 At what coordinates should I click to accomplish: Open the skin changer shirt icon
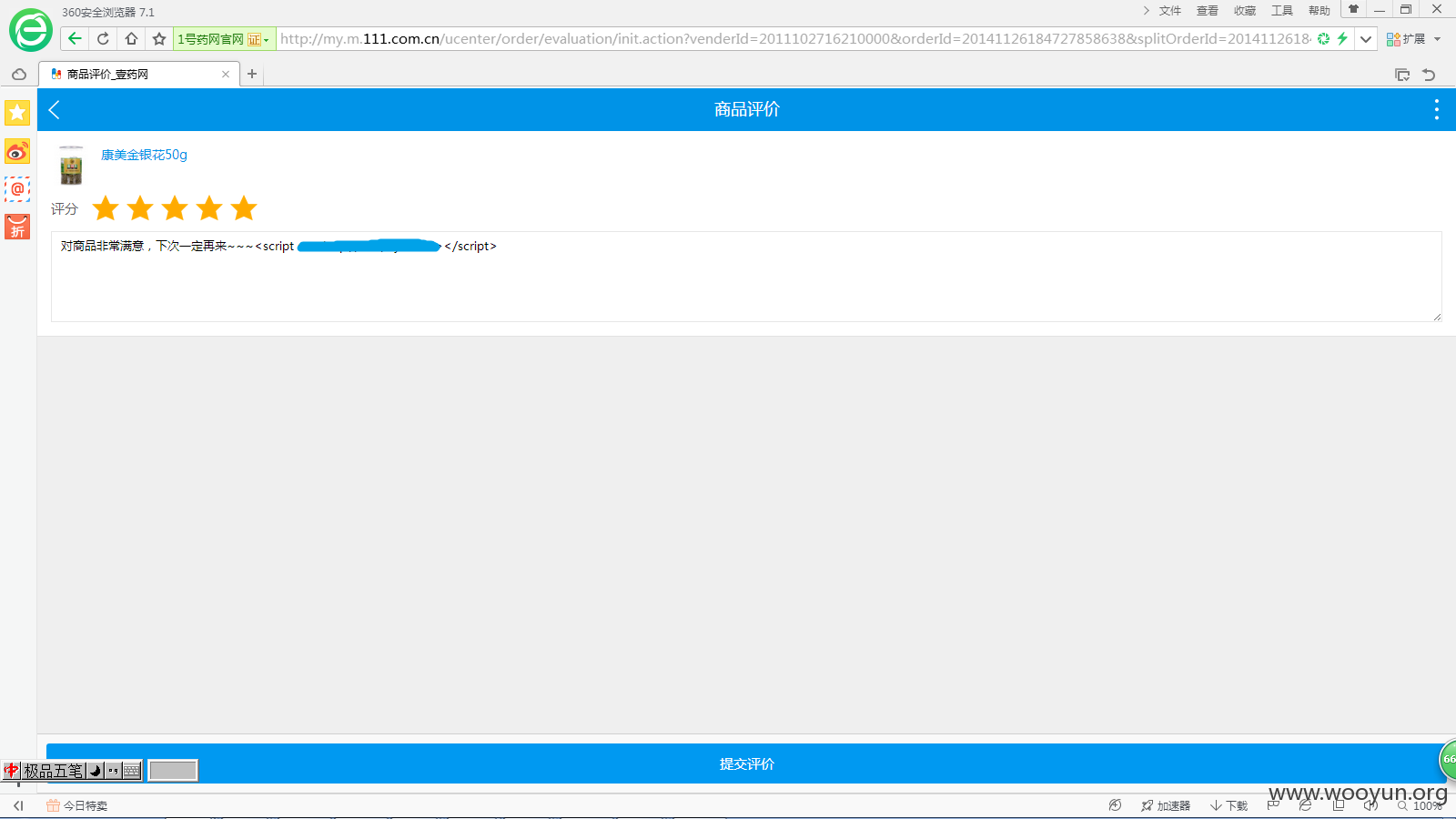coord(1353,9)
